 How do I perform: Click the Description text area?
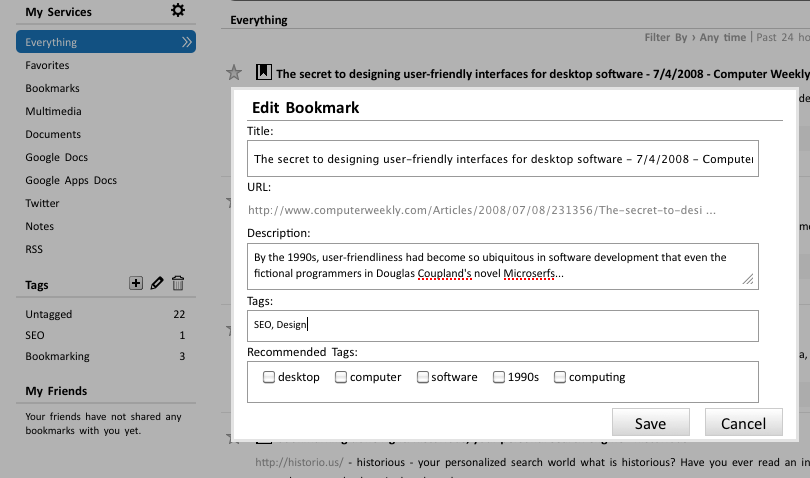(503, 266)
